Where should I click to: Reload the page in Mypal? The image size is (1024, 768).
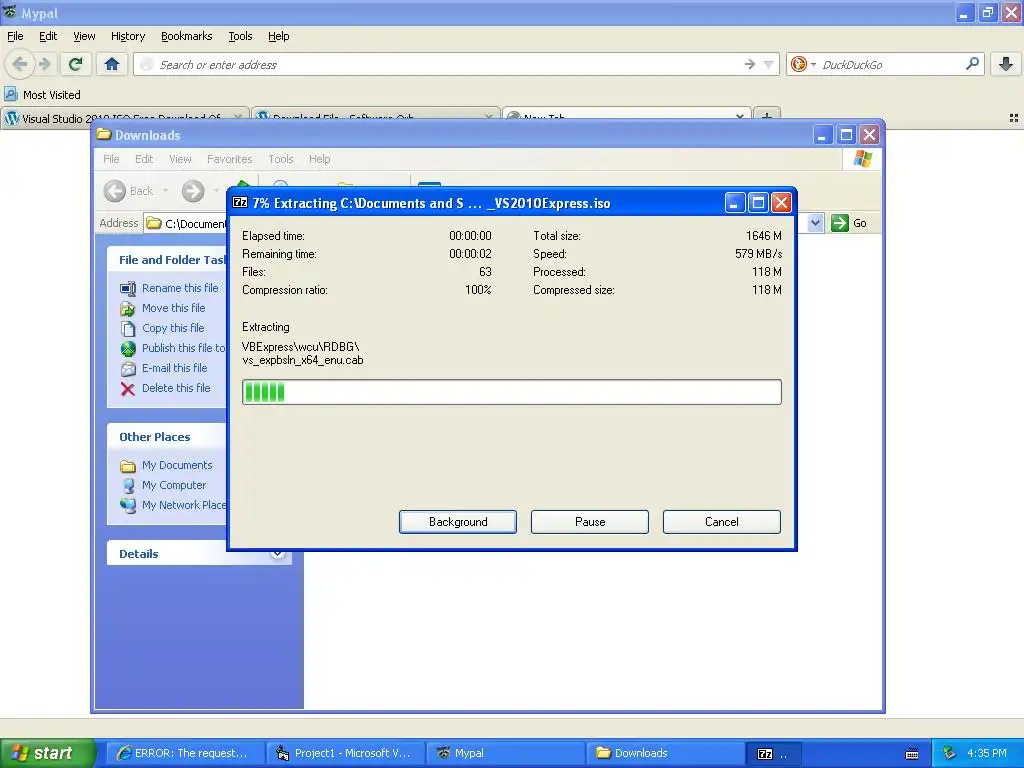point(76,64)
